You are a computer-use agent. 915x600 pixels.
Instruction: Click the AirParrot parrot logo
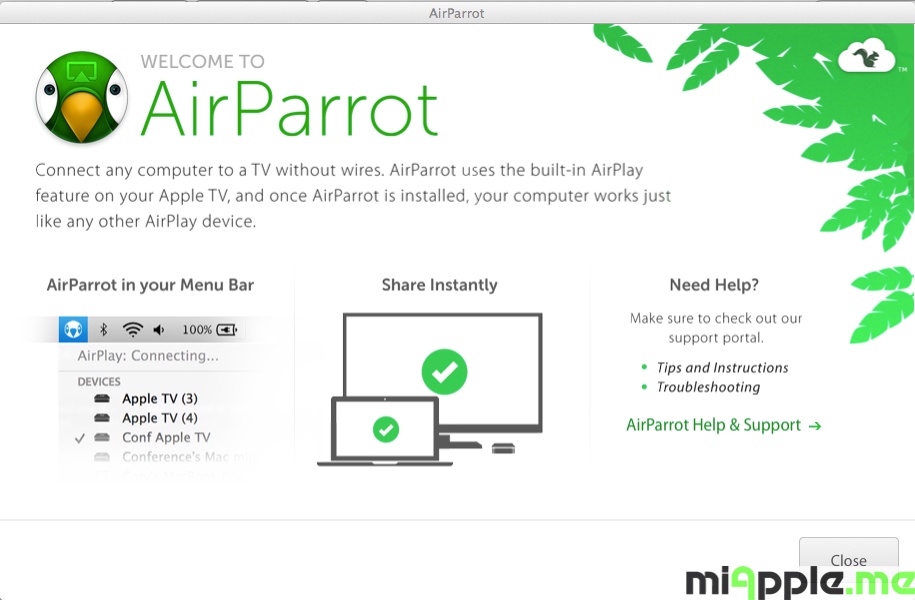coord(83,97)
